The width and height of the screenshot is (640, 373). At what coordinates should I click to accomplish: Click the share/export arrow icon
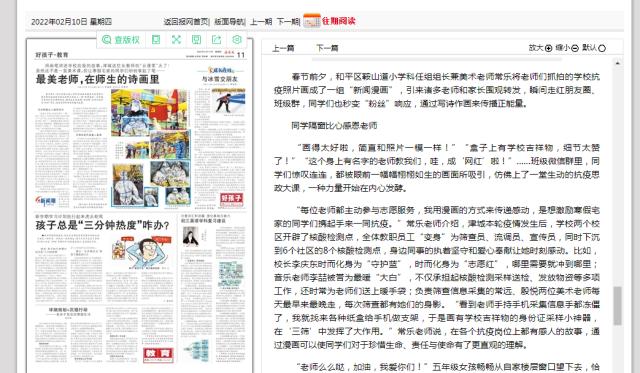coord(216,40)
